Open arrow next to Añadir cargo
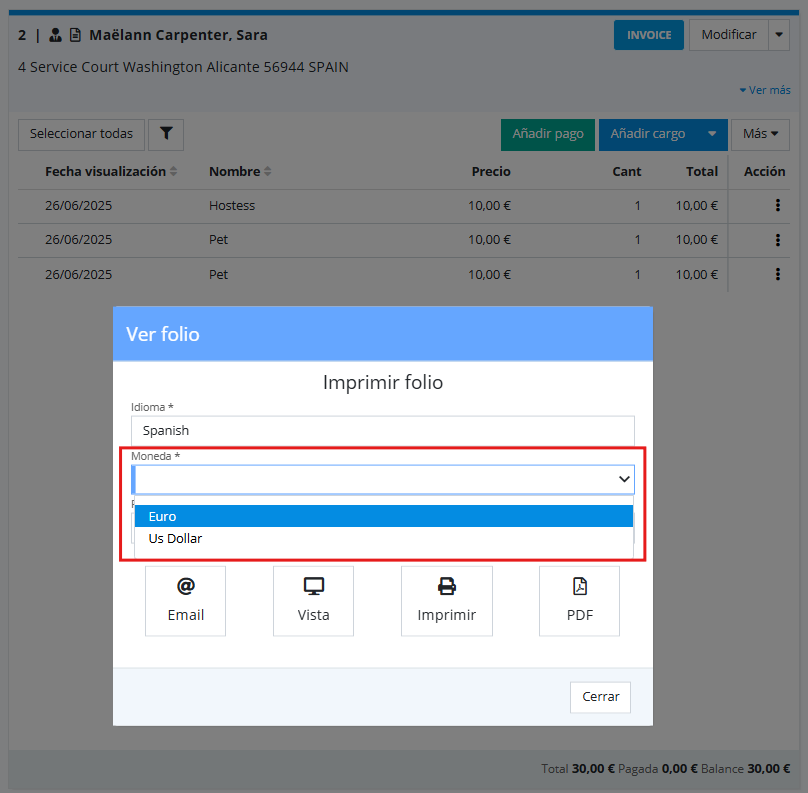Screen dimensions: 808x793 (711, 134)
